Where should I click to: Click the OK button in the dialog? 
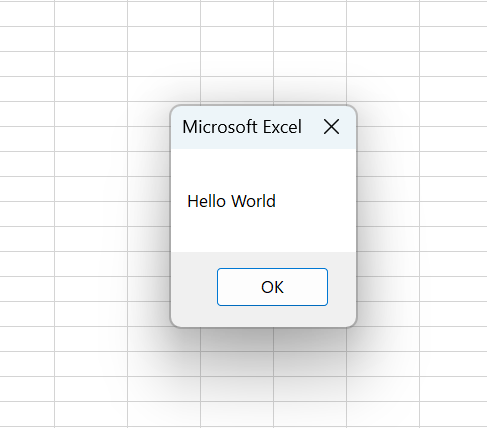pos(272,287)
